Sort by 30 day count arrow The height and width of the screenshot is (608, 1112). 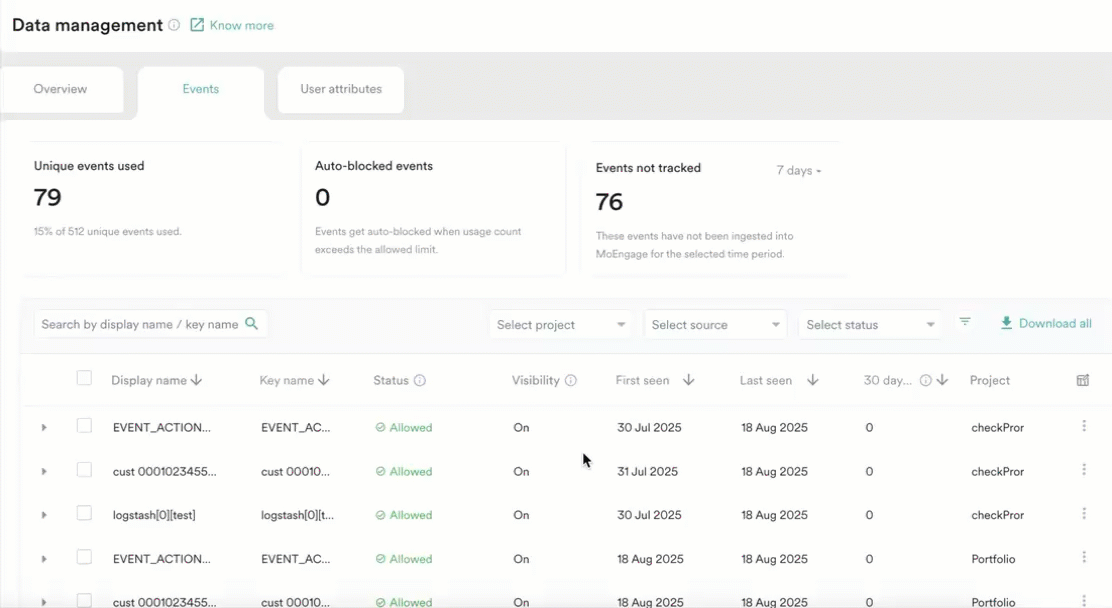tap(942, 380)
